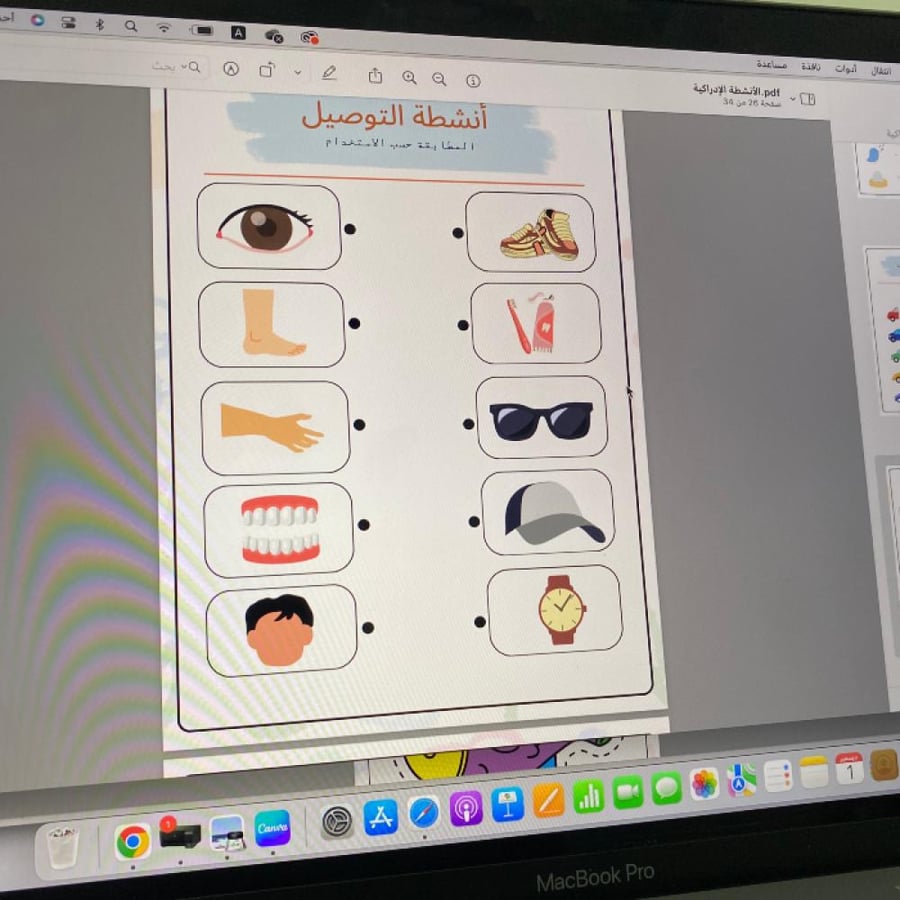Click the battery status icon
The width and height of the screenshot is (900, 900).
201,30
